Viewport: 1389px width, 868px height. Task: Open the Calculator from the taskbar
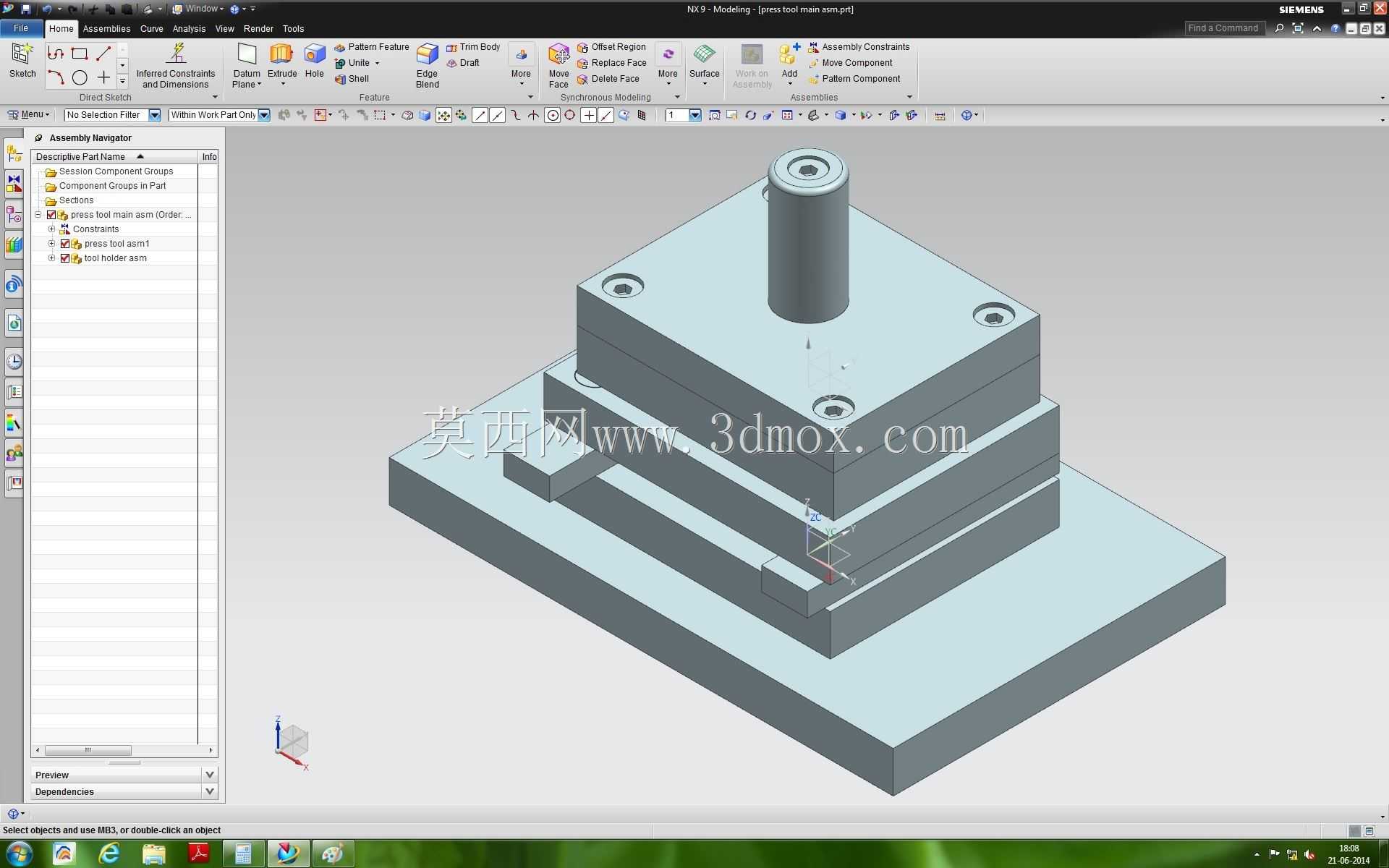(243, 854)
